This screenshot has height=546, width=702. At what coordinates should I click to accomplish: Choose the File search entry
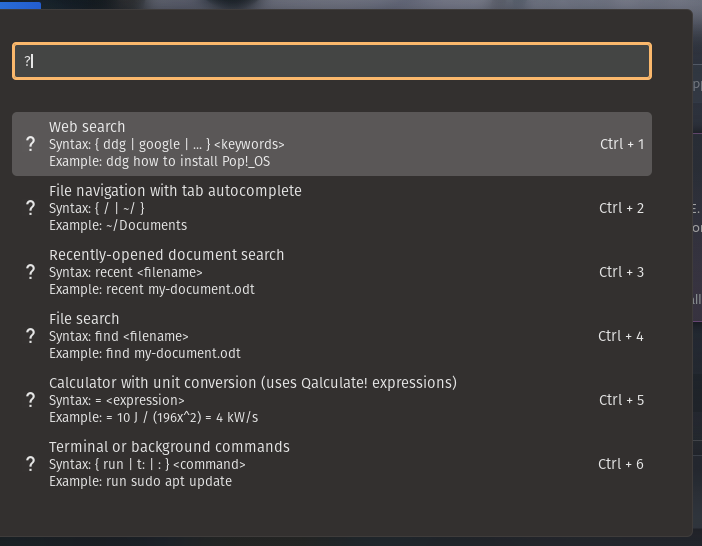click(332, 336)
